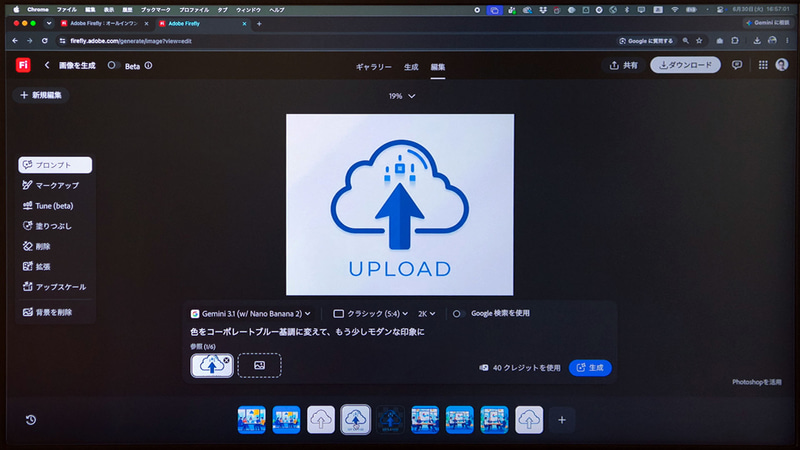
Task: Click the plus button after filmstrip
Action: pos(562,420)
